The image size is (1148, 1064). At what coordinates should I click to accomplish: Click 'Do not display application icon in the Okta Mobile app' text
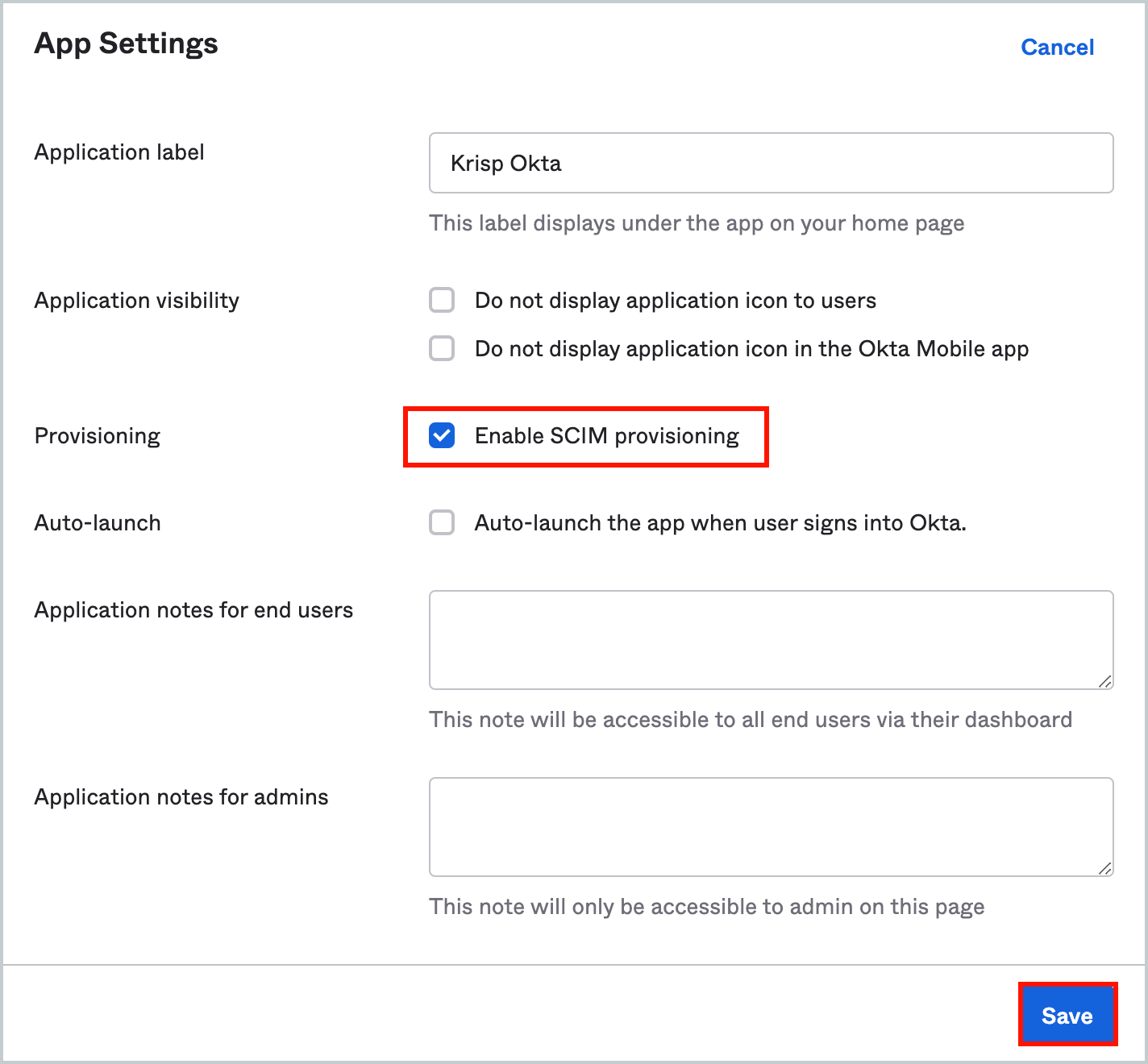click(751, 349)
